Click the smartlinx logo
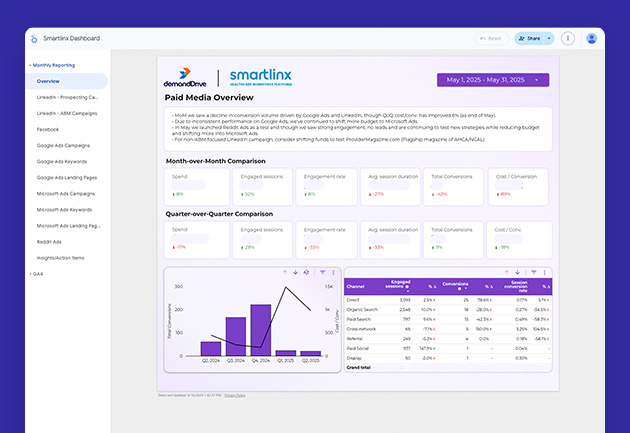 261,77
